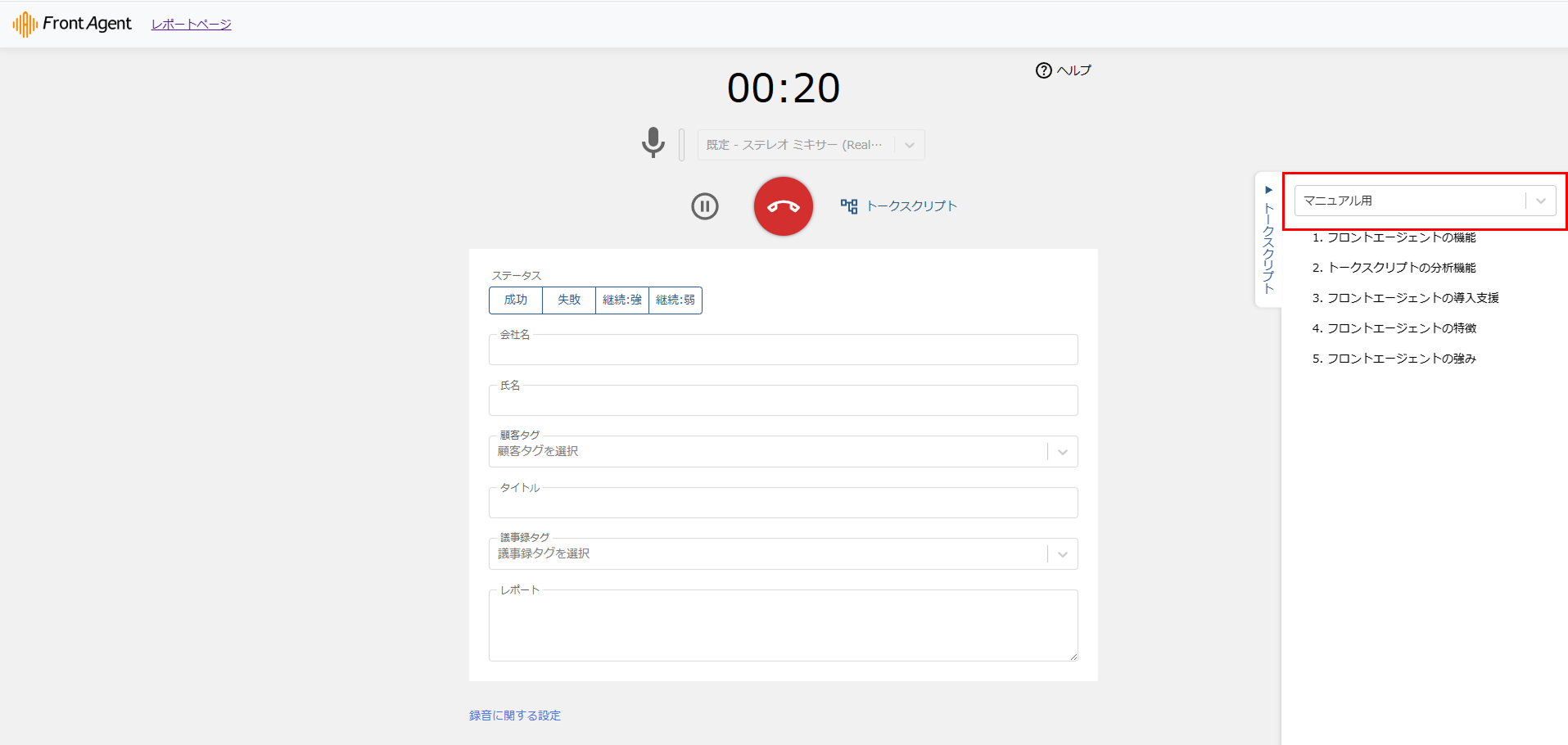Open the レポートページ link

(x=191, y=25)
